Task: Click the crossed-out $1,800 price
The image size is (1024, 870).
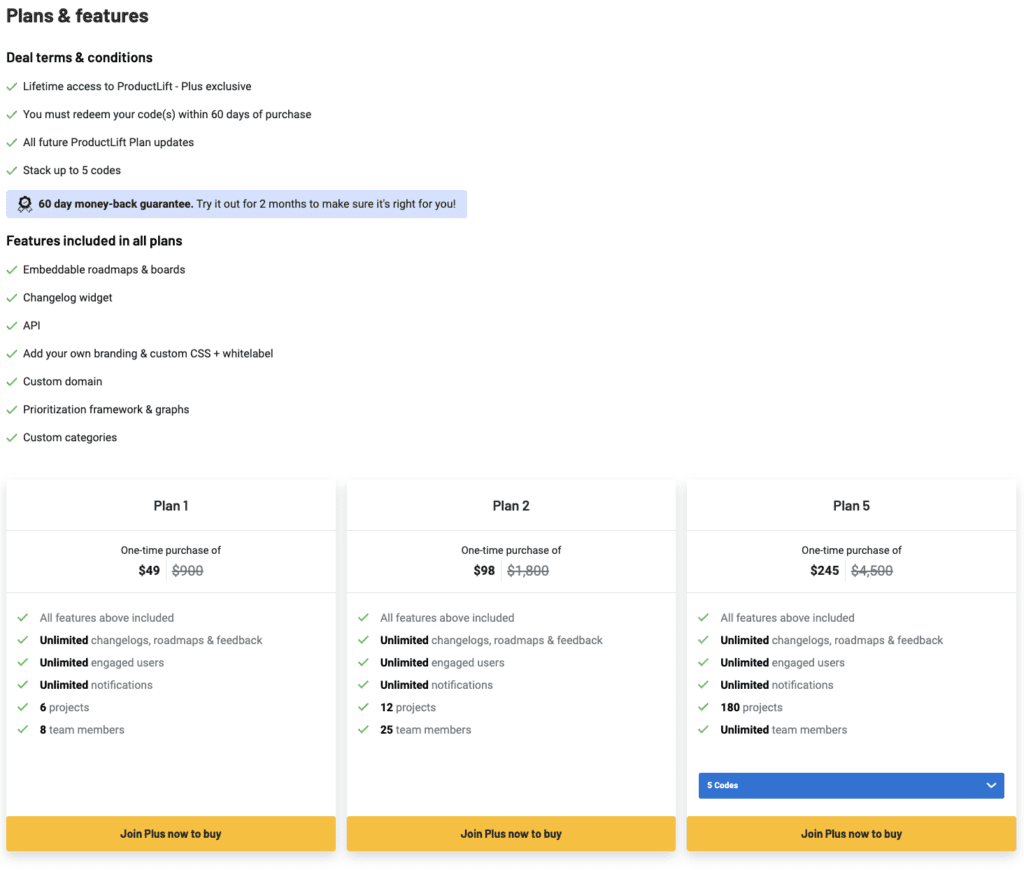Action: click(528, 571)
